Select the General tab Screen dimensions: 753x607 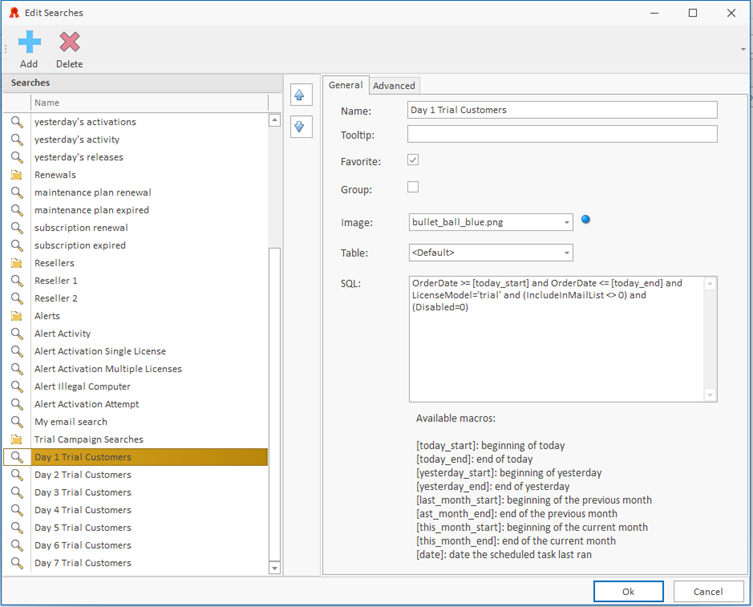[346, 86]
